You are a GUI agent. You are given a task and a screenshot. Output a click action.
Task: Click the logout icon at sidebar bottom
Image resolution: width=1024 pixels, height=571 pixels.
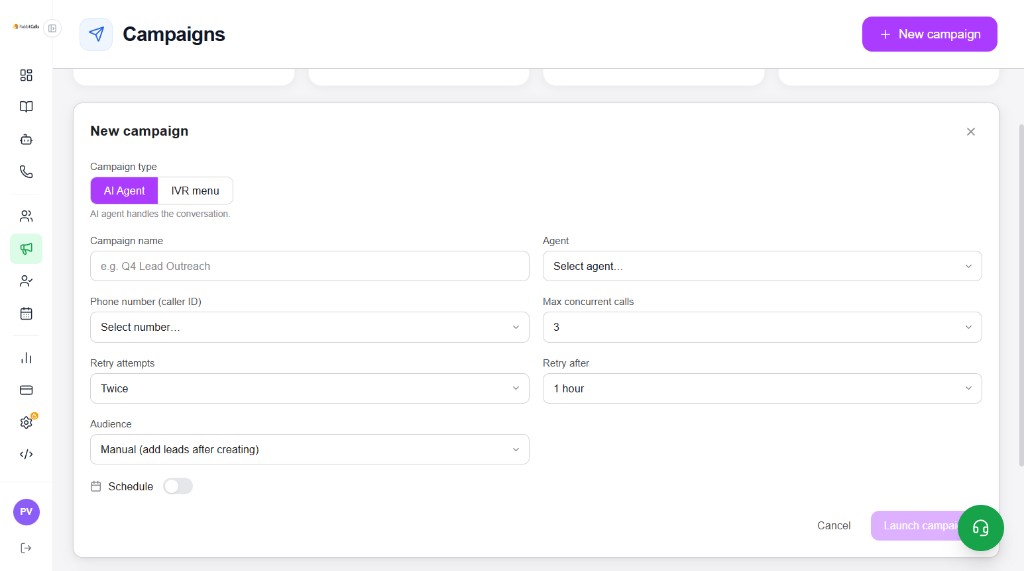26,548
